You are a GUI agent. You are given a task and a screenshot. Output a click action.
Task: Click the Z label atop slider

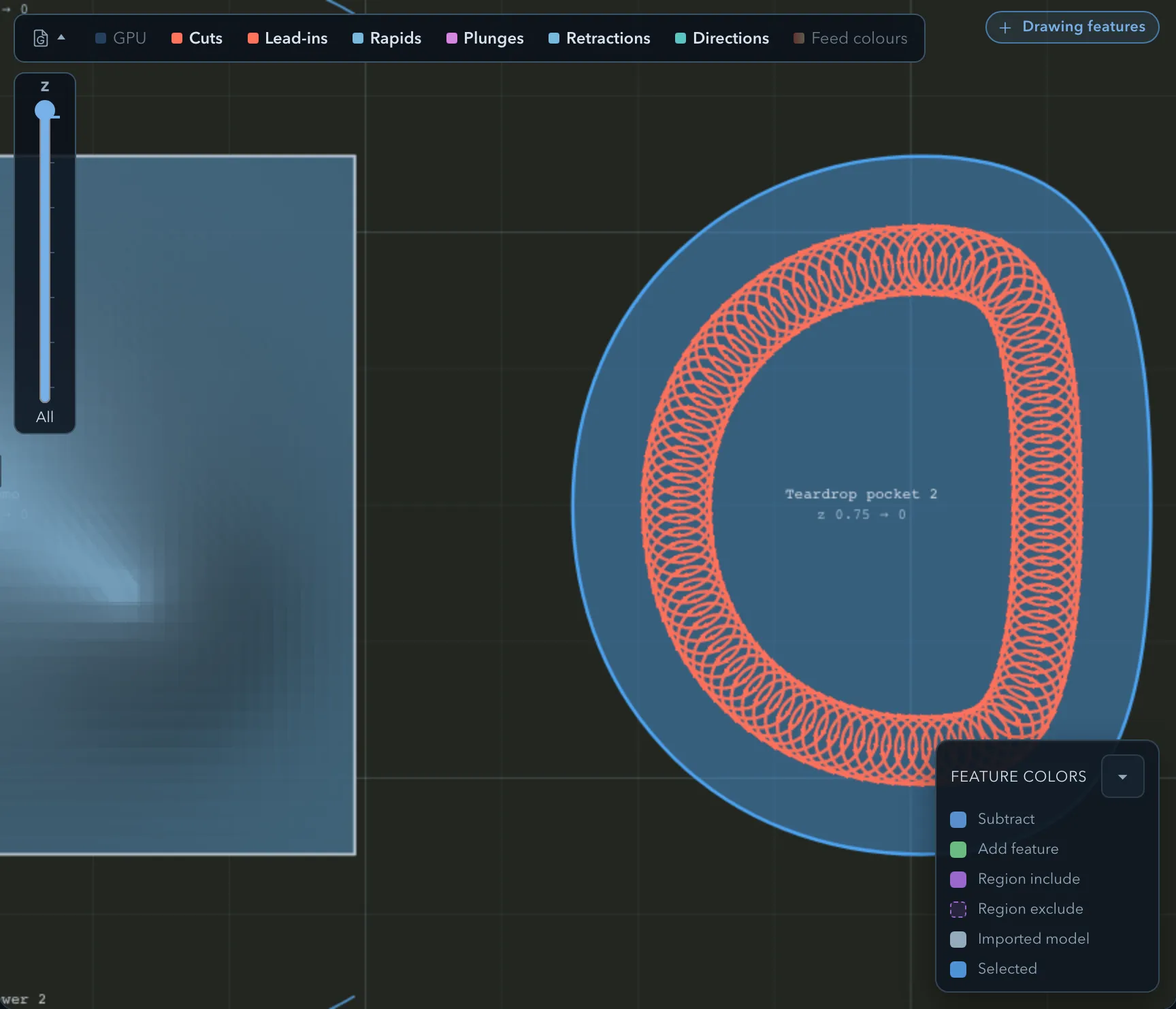45,86
